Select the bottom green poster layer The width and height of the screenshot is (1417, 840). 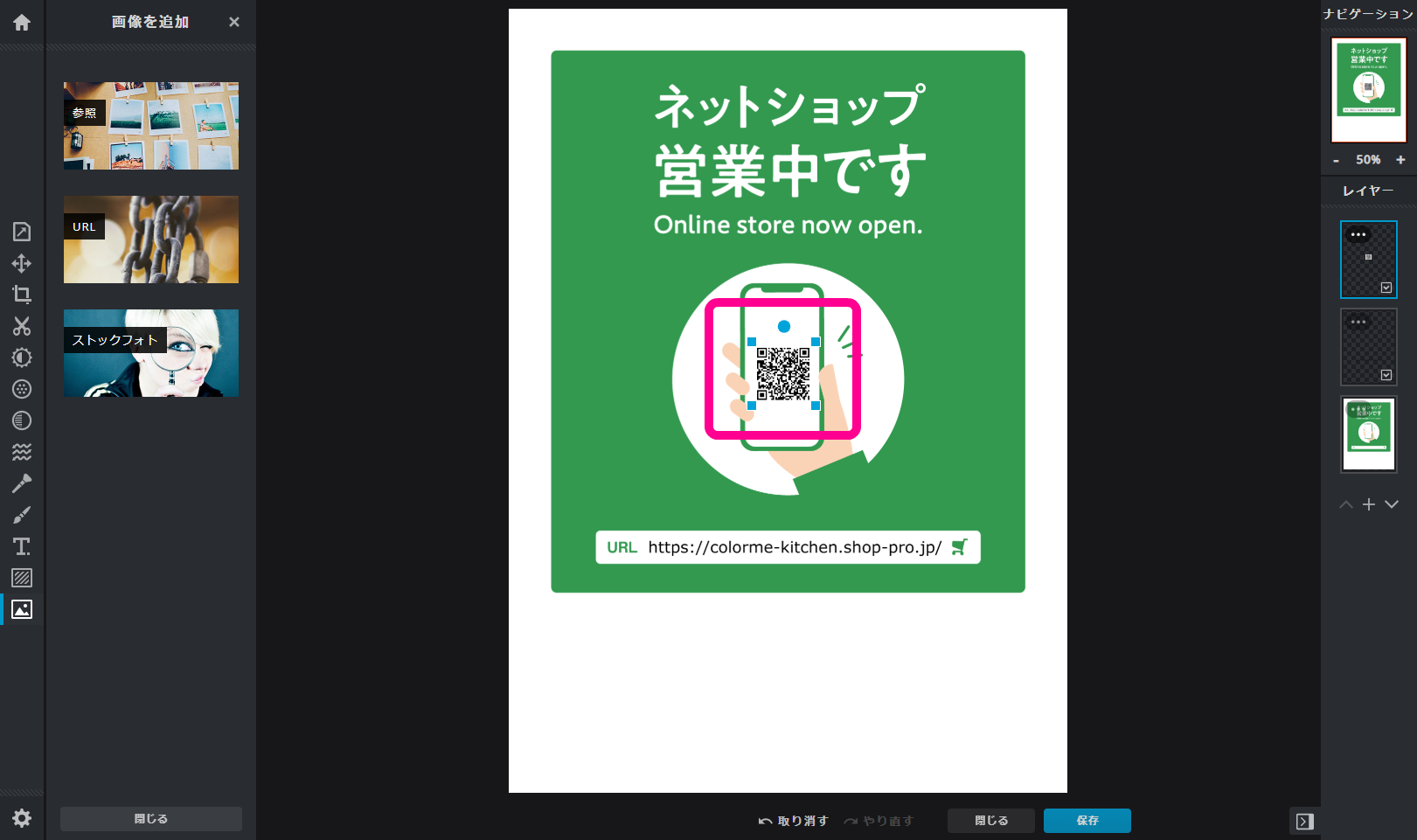(1369, 434)
